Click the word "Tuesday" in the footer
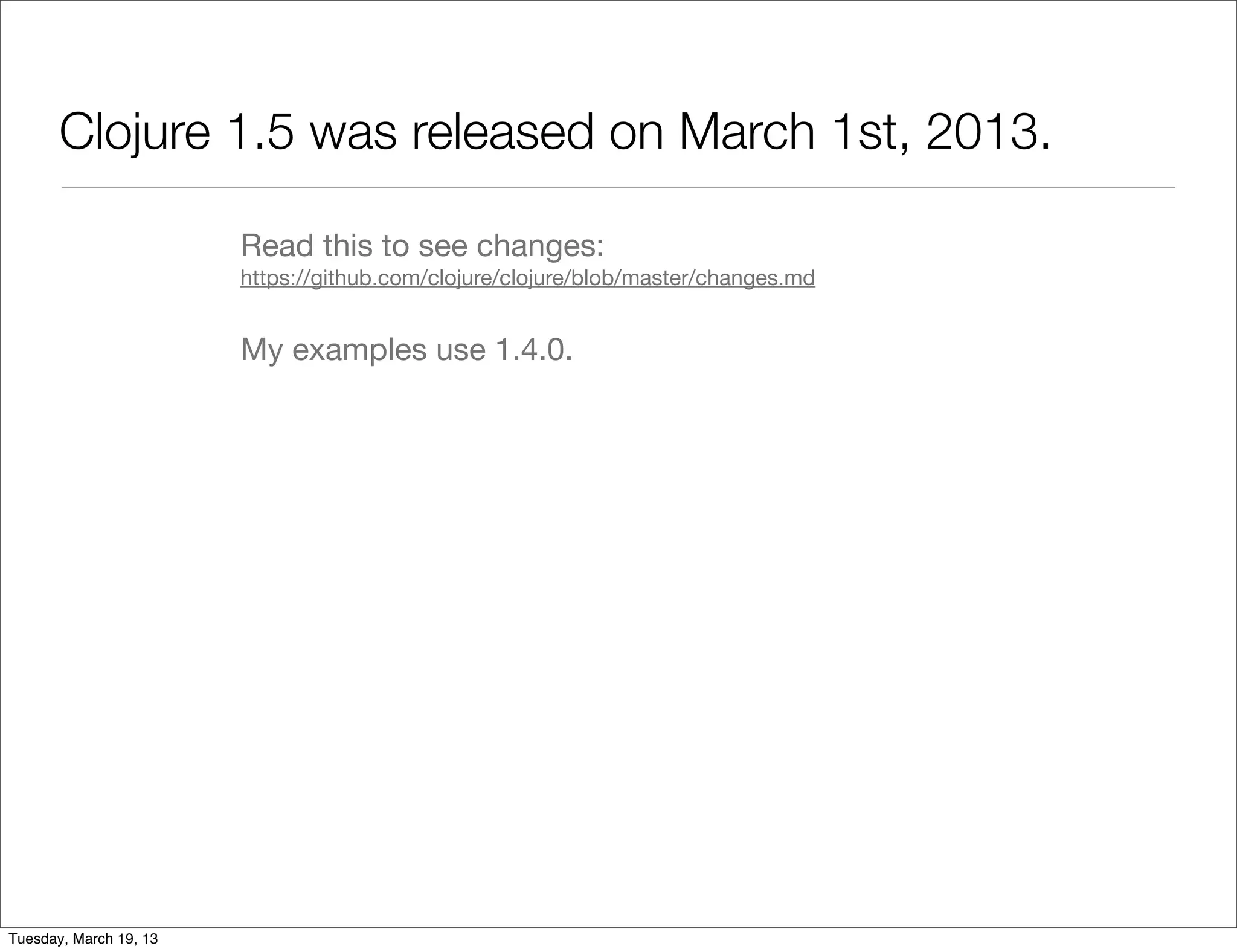 point(37,938)
